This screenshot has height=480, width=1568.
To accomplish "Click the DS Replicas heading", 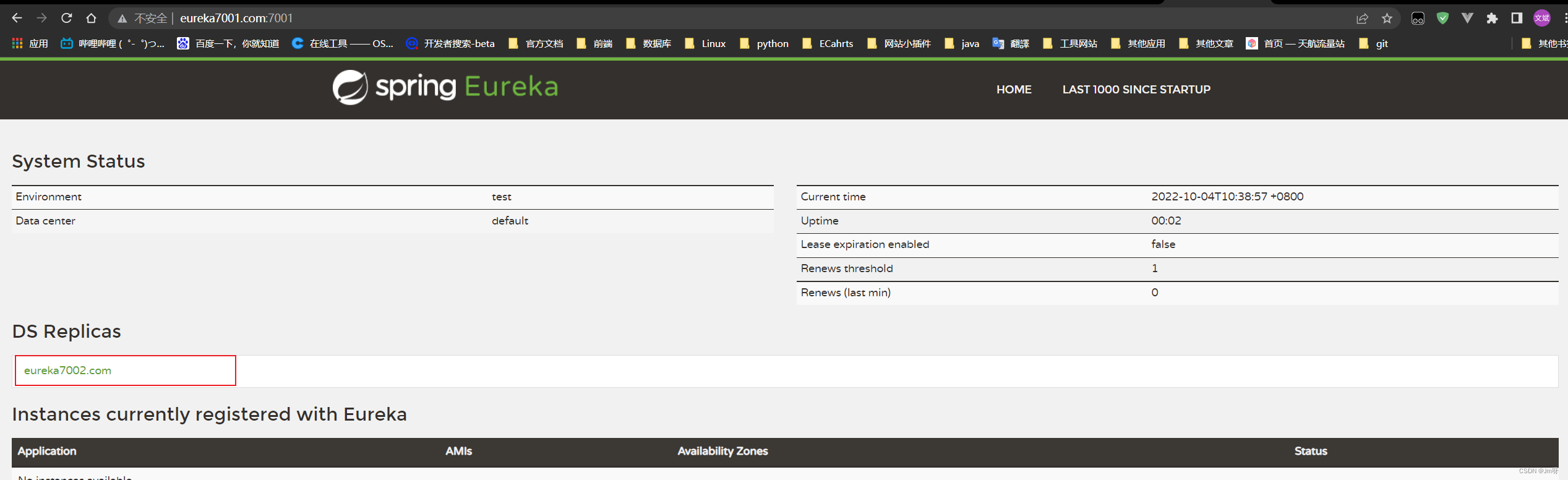I will tap(67, 332).
